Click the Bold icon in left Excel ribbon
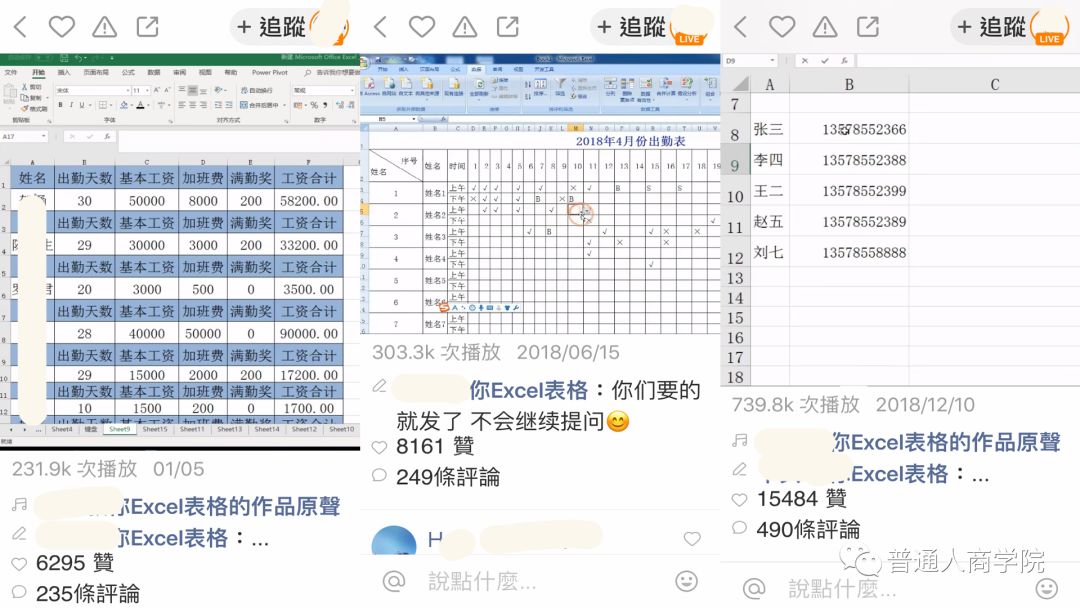The height and width of the screenshot is (608, 1080). [x=61, y=105]
